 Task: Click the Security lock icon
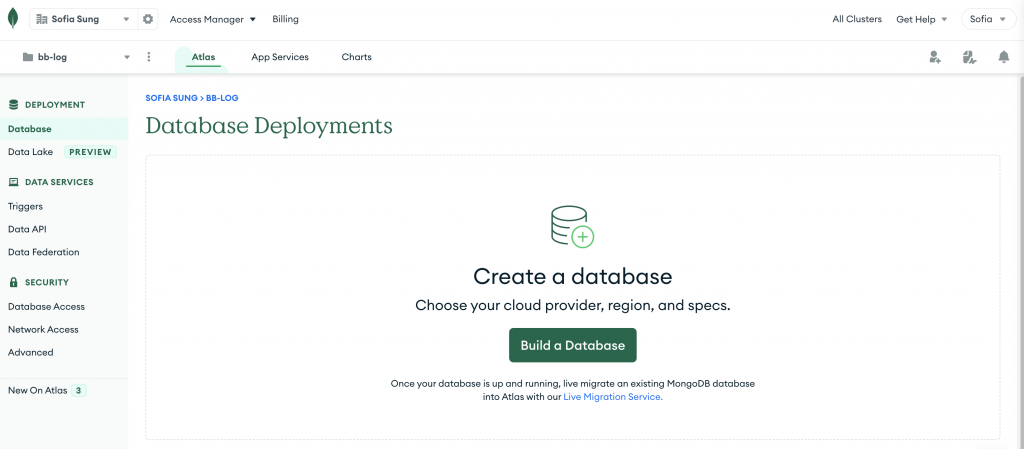pos(13,282)
